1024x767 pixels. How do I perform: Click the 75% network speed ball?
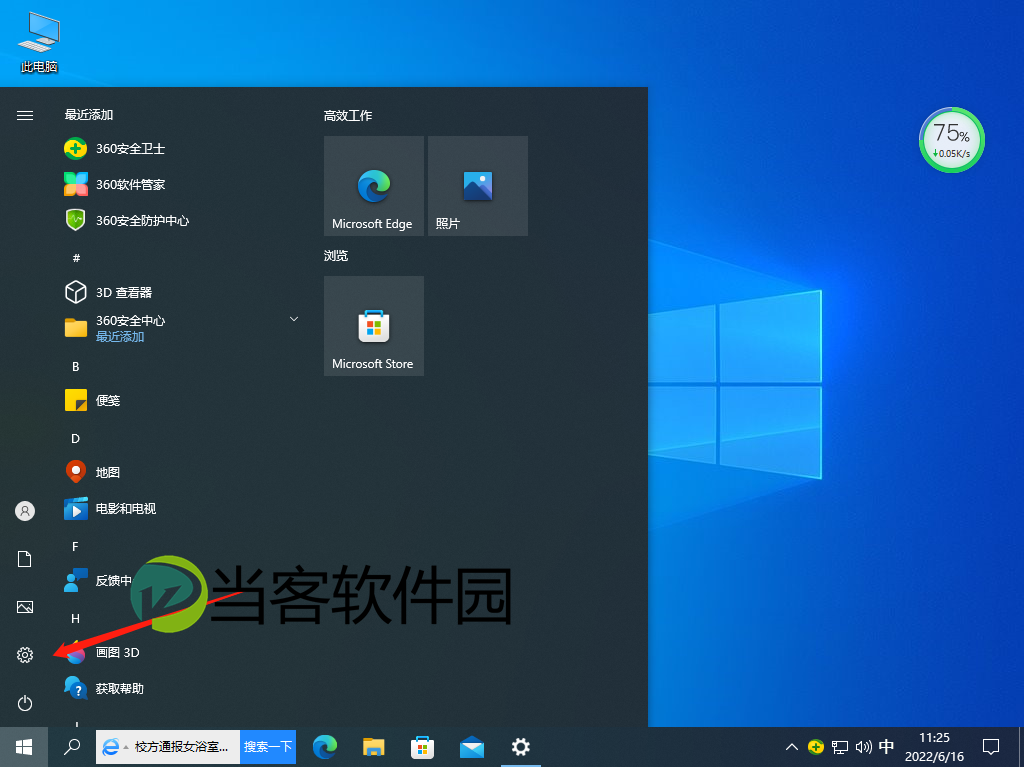pyautogui.click(x=951, y=140)
